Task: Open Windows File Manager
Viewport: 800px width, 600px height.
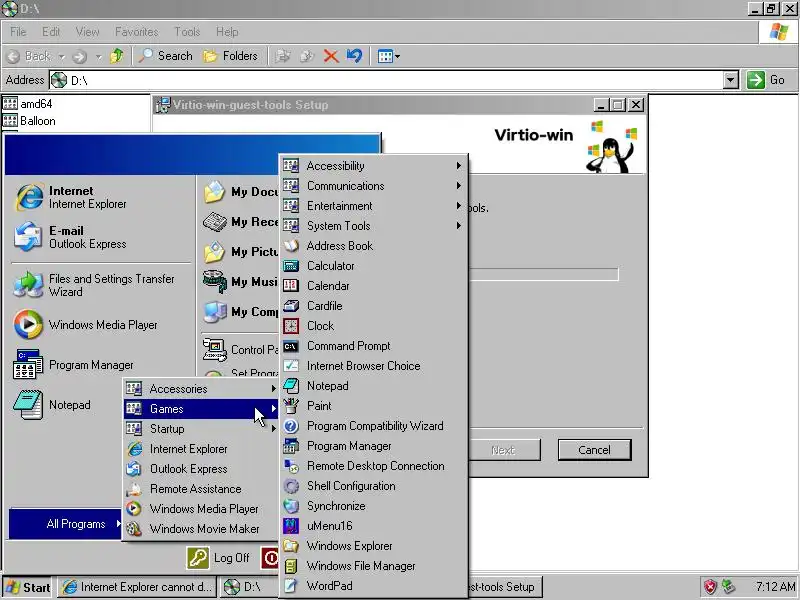Action: pyautogui.click(x=373, y=566)
